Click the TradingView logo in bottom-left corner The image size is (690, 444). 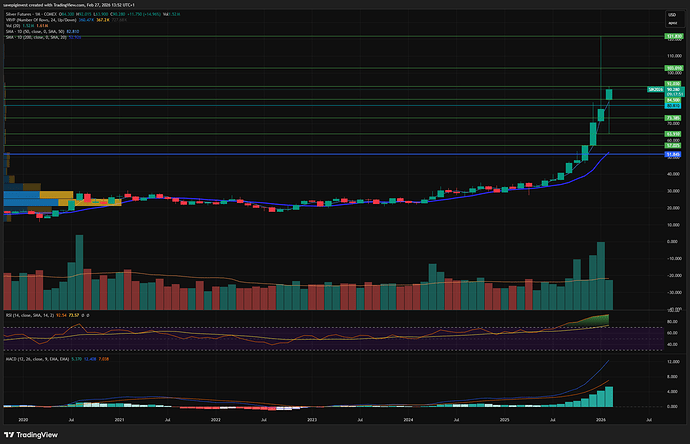(32, 433)
